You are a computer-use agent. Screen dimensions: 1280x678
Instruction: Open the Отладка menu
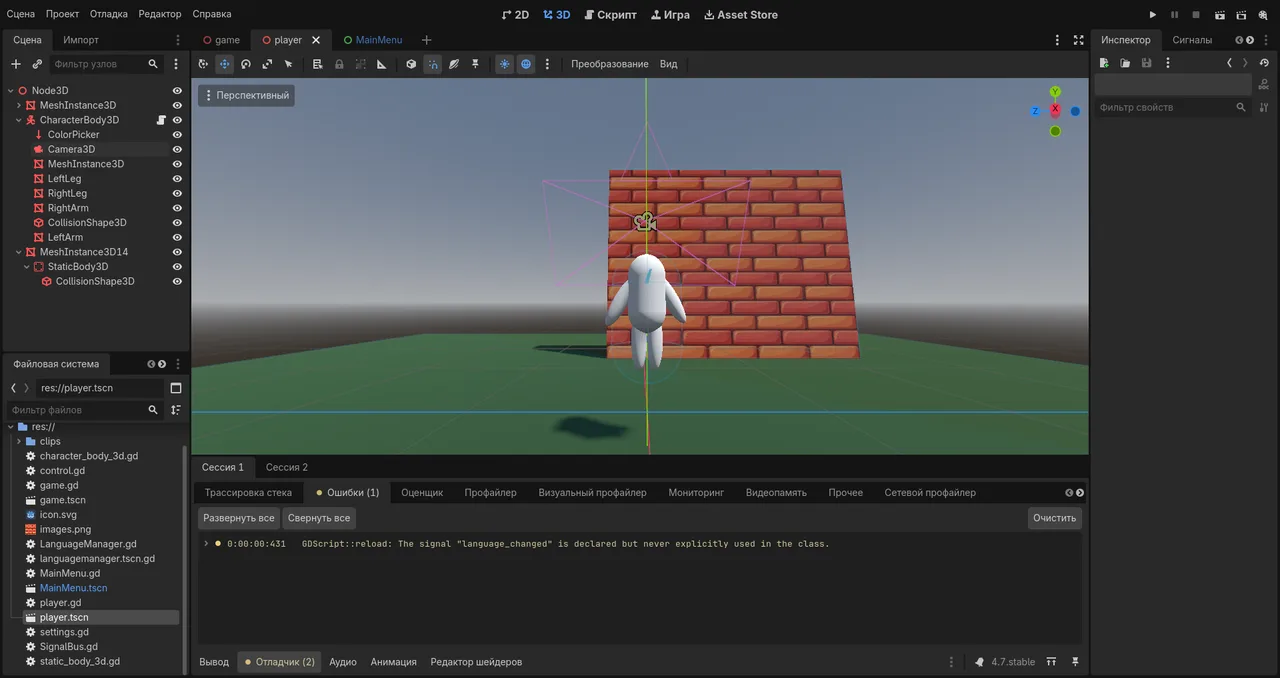pyautogui.click(x=108, y=14)
